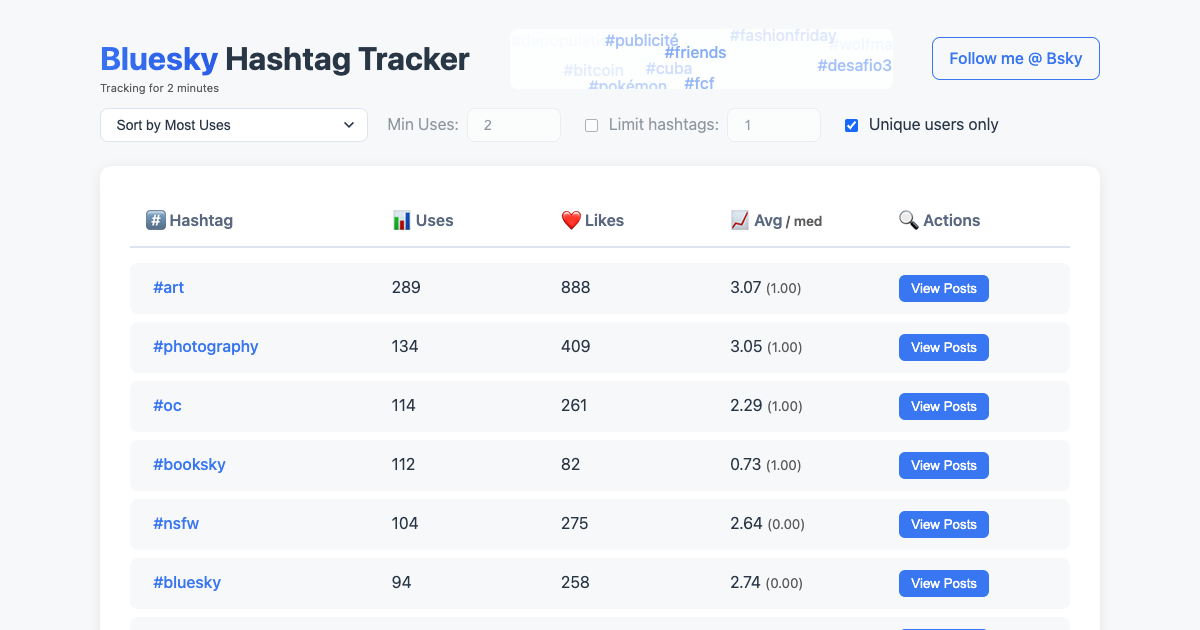Click the hashtag icon in the Hashtag column header

[x=154, y=220]
